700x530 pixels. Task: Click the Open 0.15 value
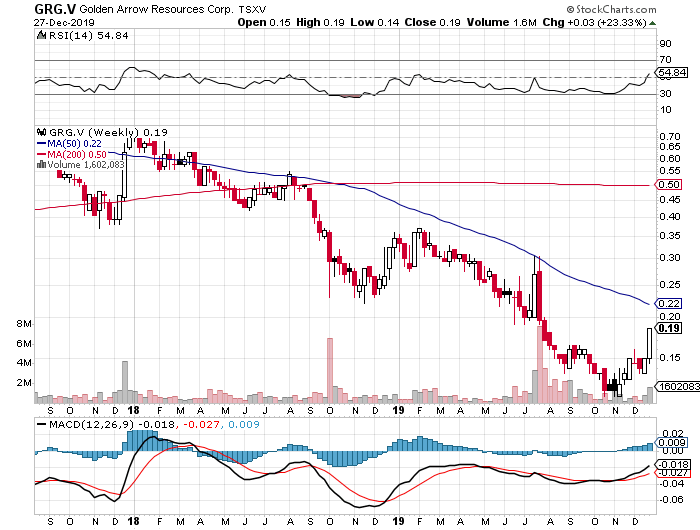(264, 22)
